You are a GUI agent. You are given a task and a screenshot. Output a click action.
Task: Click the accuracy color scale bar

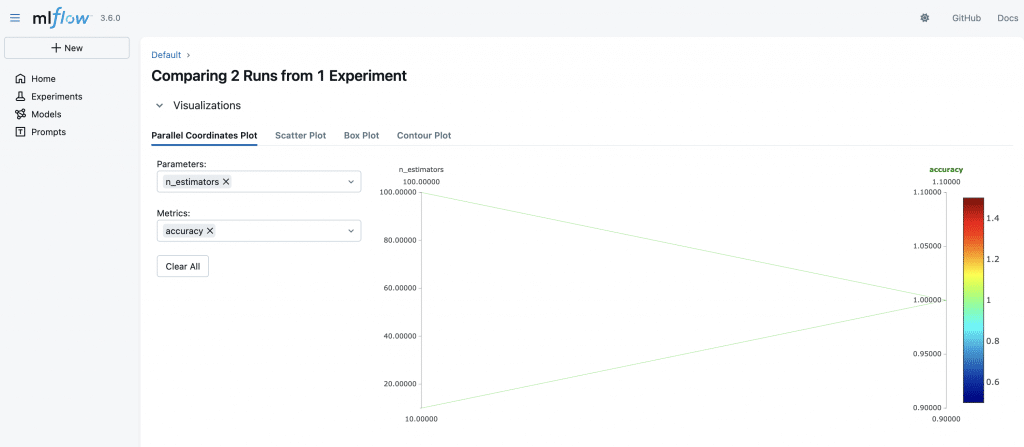tap(973, 300)
